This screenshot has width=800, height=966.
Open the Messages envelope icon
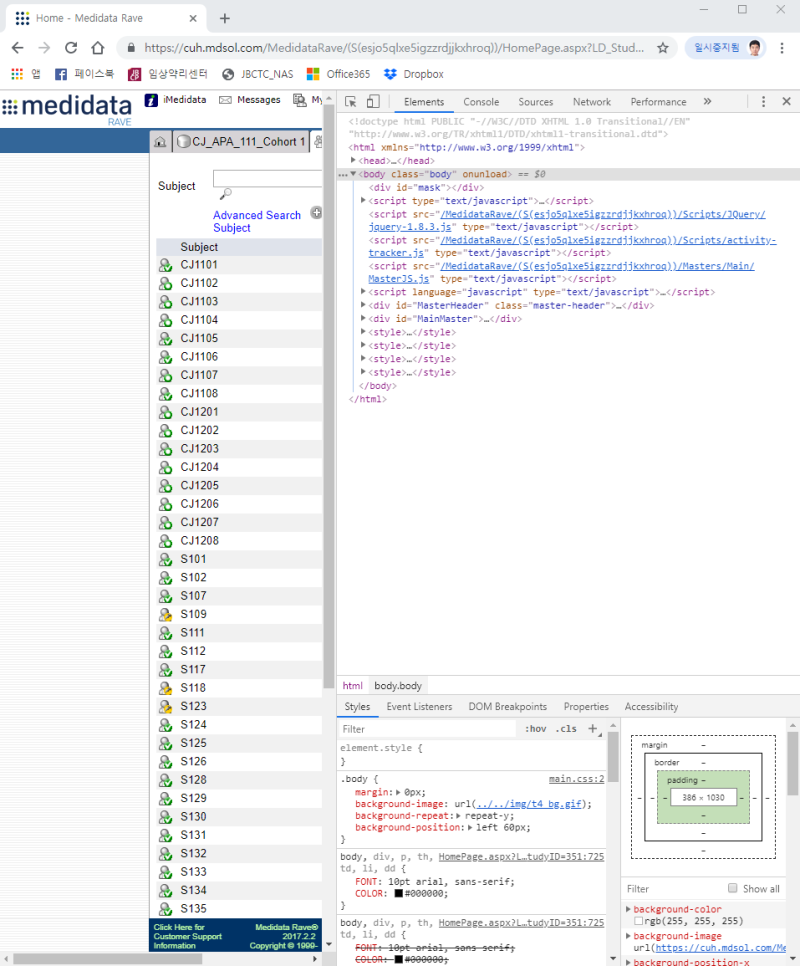tap(225, 100)
